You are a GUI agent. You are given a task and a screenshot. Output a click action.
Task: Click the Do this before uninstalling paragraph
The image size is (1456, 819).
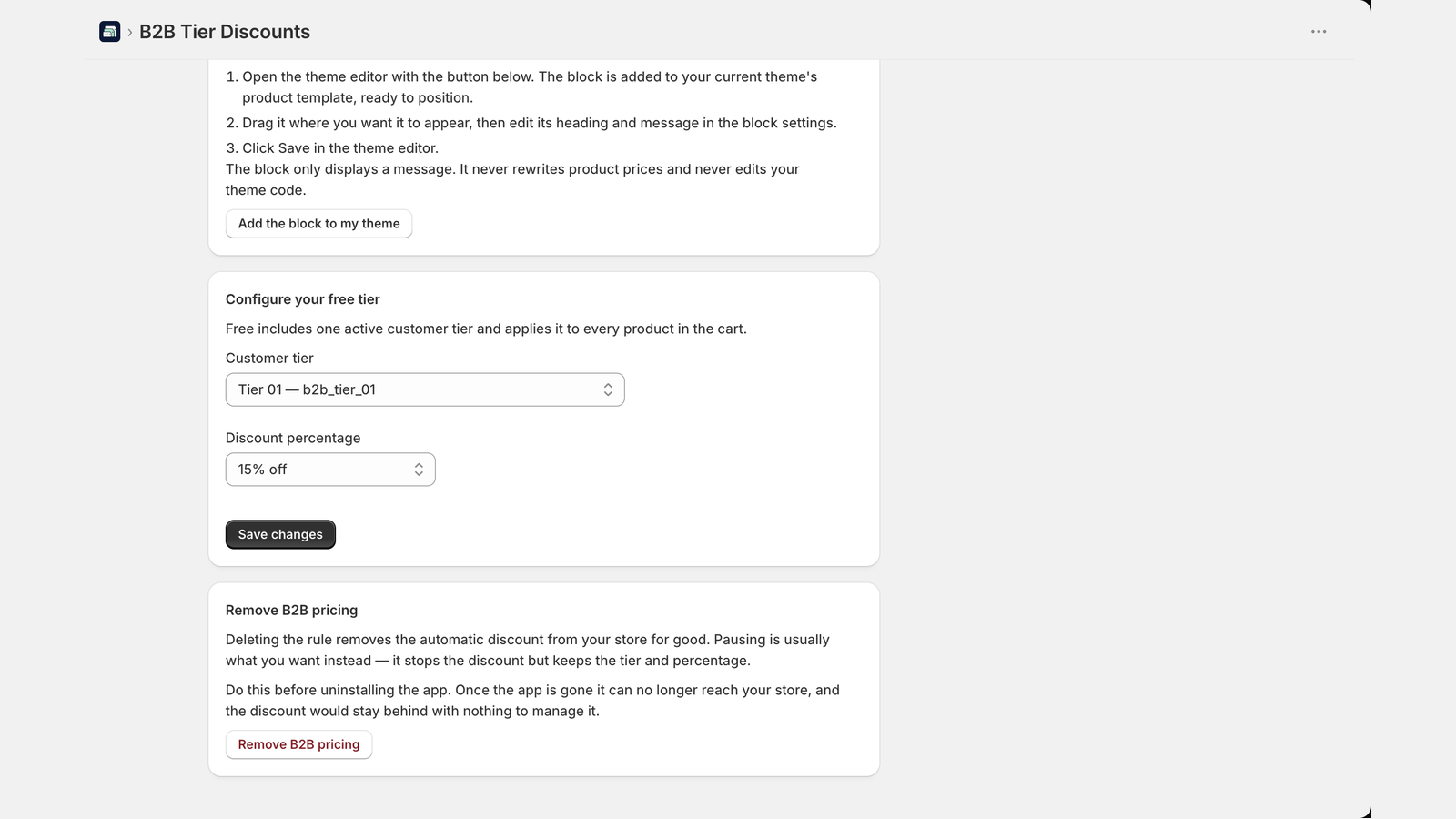tap(532, 701)
